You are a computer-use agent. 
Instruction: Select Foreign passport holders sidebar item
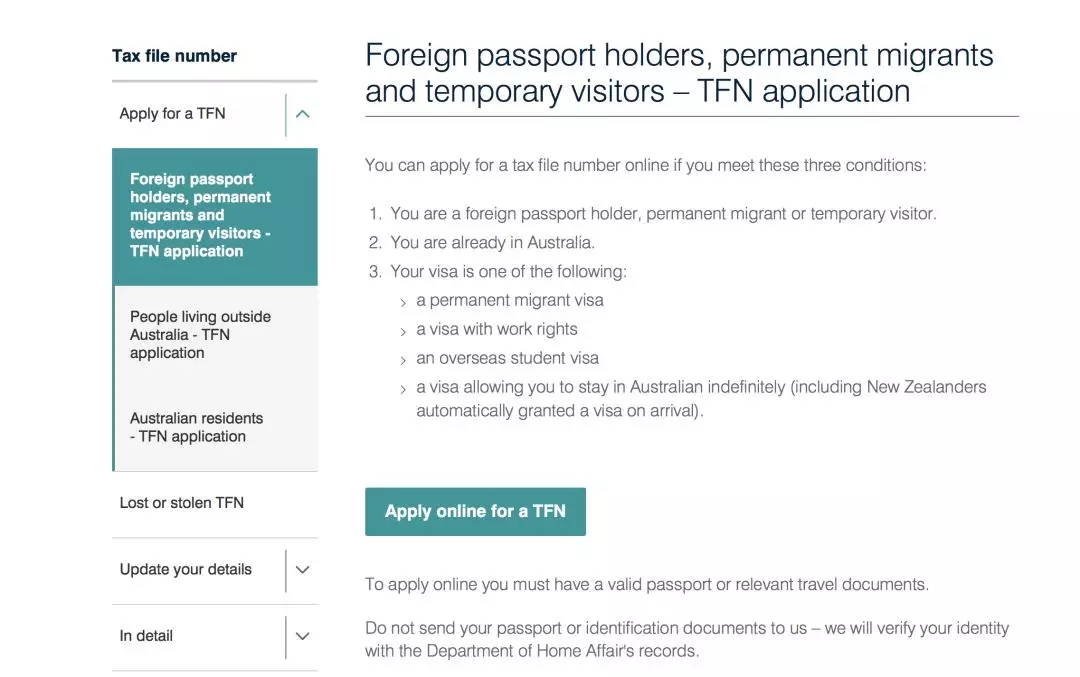[x=200, y=215]
